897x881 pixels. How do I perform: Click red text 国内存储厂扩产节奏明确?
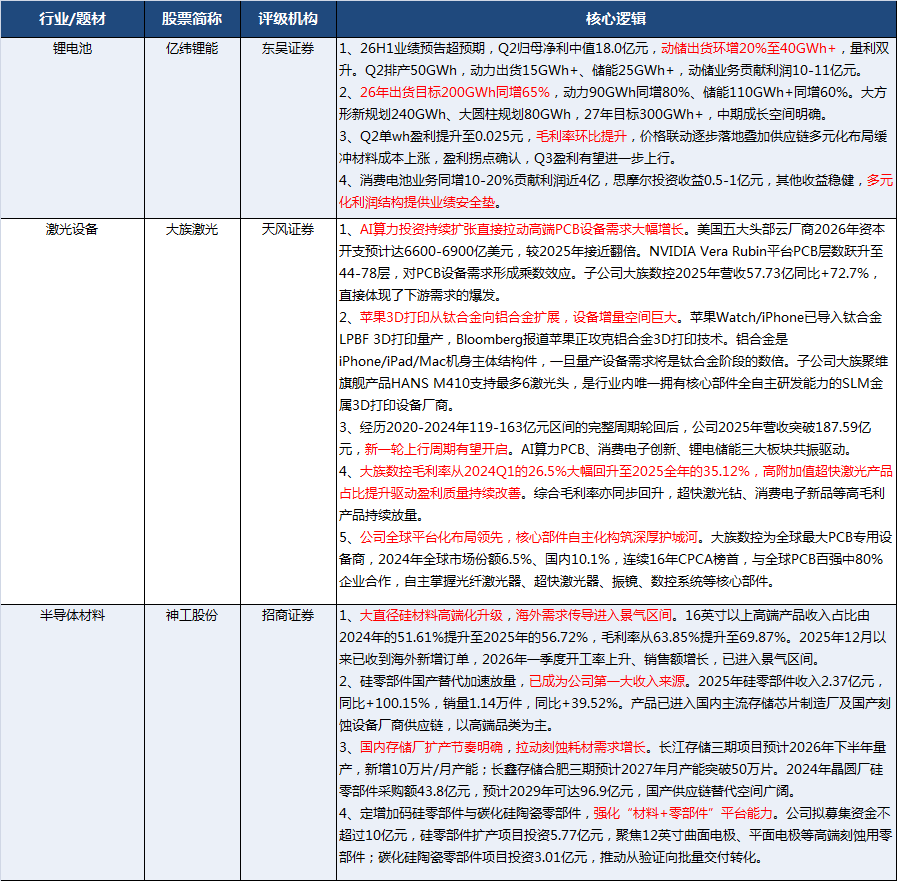(431, 747)
